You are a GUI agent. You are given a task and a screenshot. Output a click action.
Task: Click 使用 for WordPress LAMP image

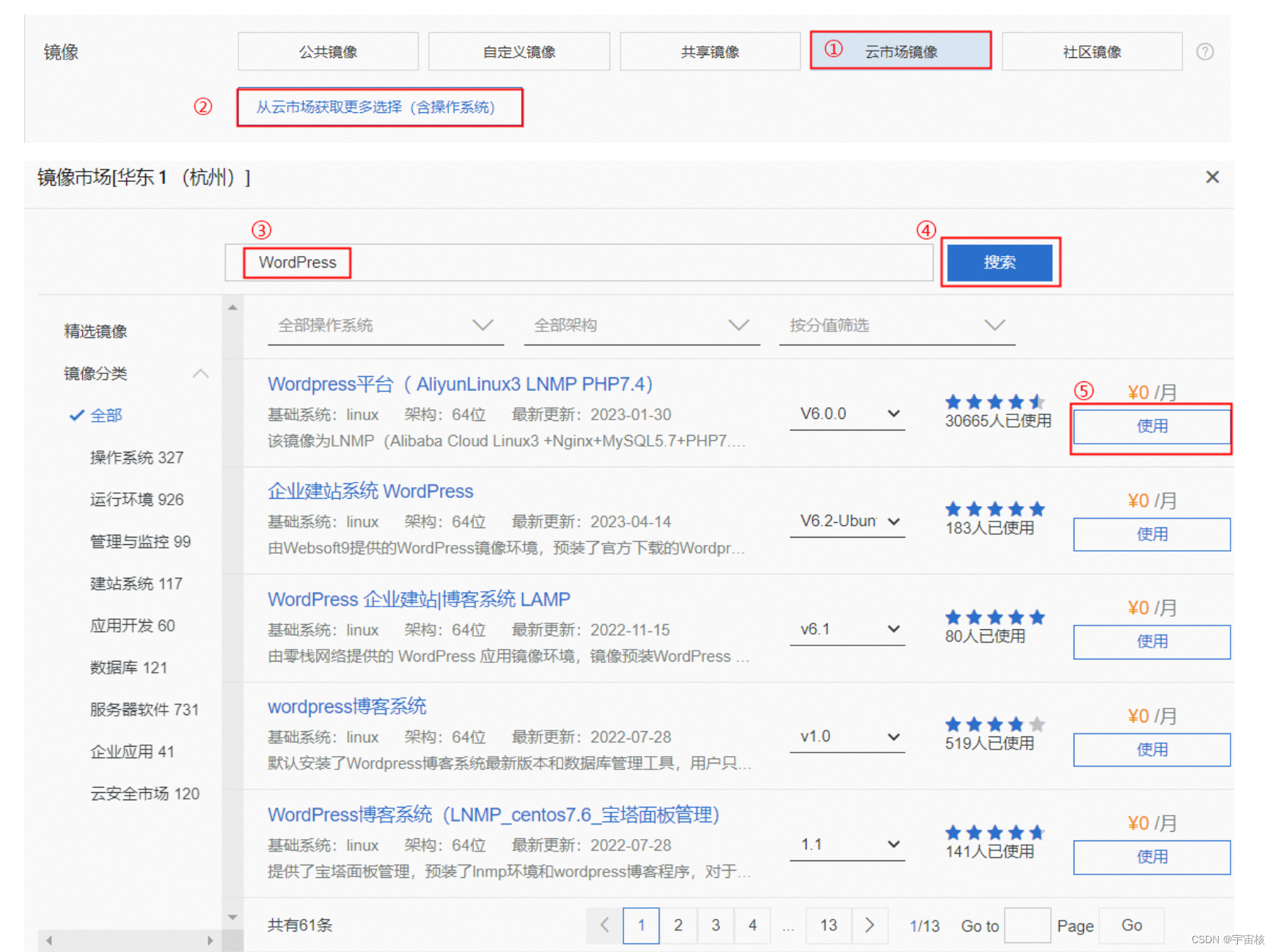click(x=1151, y=642)
